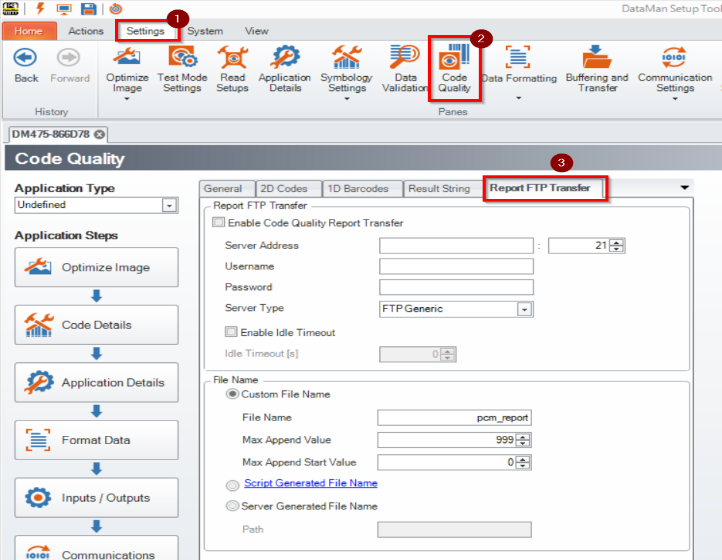722x560 pixels.
Task: Select Server Generated File Name radio button
Action: click(233, 506)
